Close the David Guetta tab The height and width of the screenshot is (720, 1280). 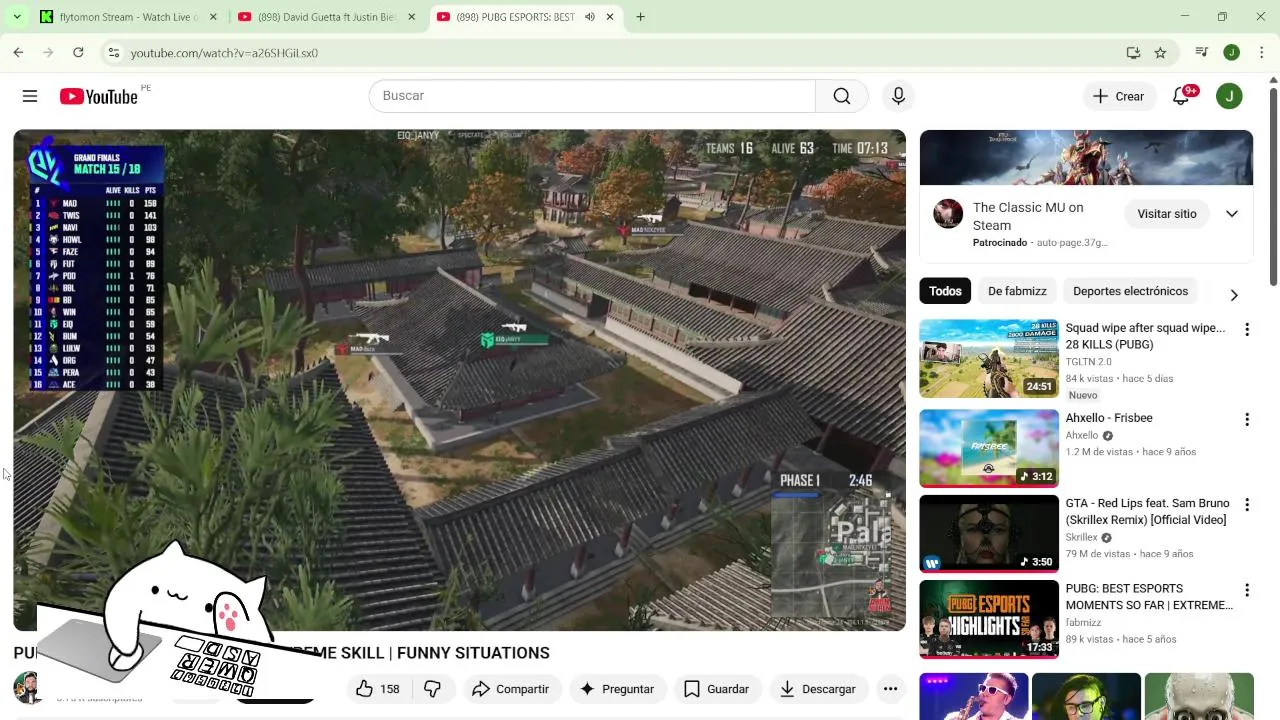pos(411,17)
